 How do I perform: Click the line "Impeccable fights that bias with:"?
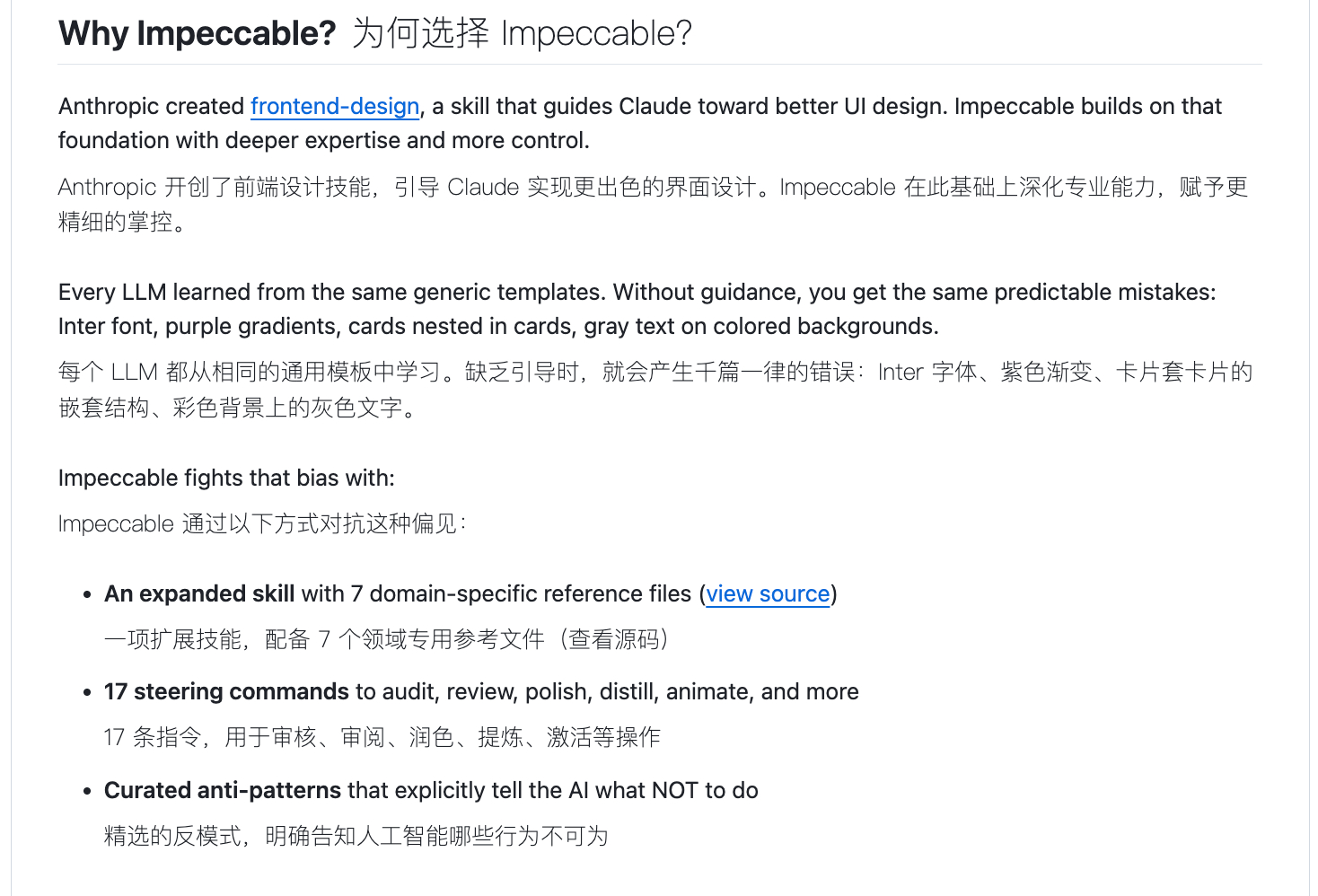(226, 479)
